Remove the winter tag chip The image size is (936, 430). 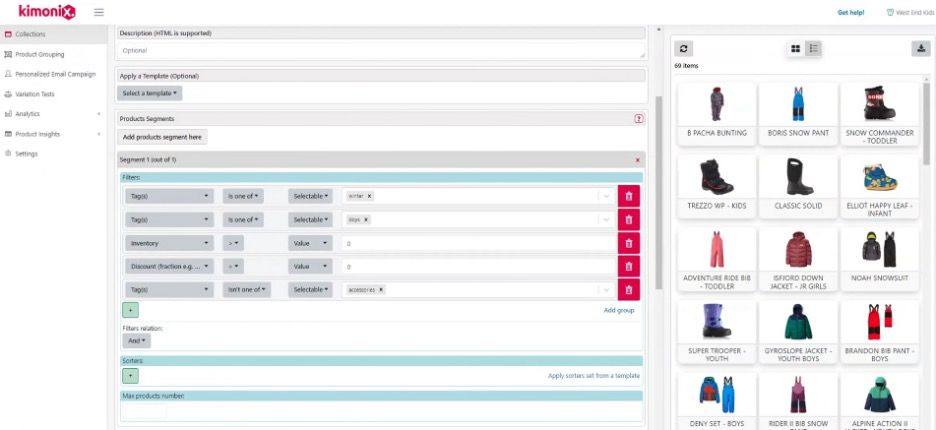[370, 196]
